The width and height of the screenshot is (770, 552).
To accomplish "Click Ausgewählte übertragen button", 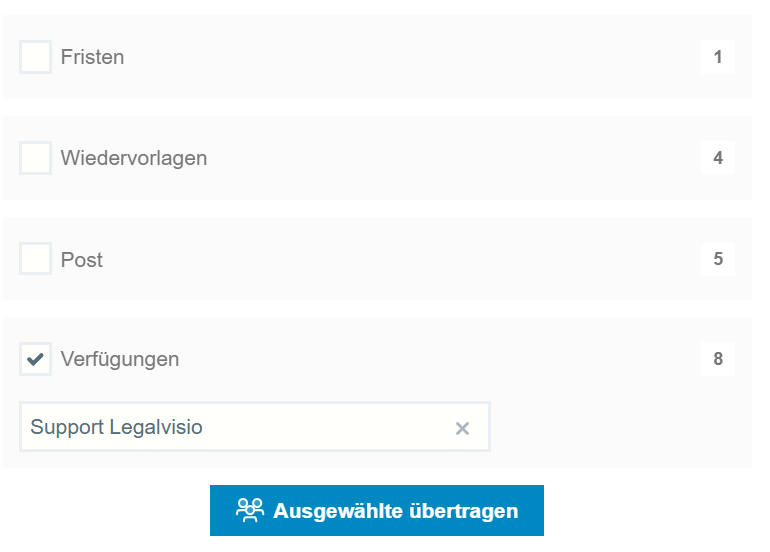I will click(377, 510).
